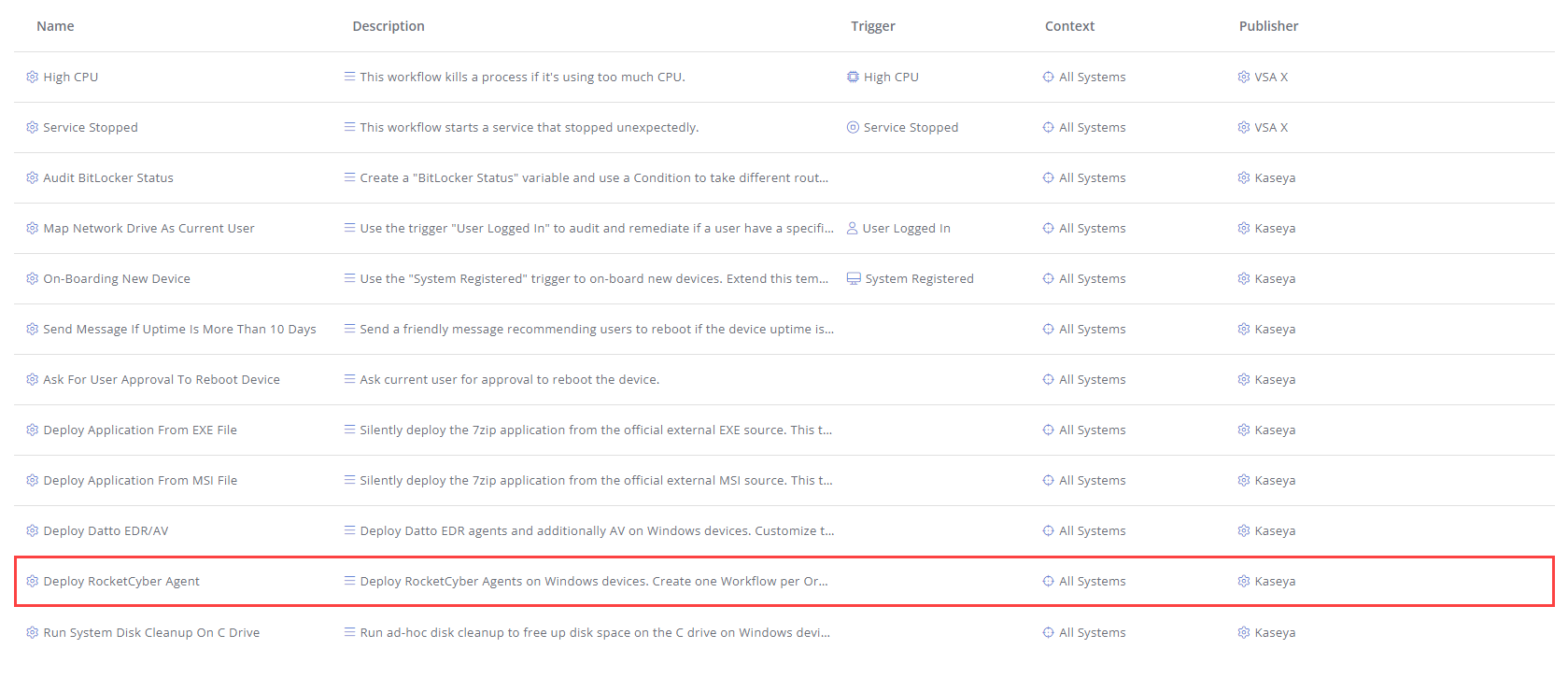Open Deploy Application From MSI File
1568x677 pixels.
coord(140,480)
